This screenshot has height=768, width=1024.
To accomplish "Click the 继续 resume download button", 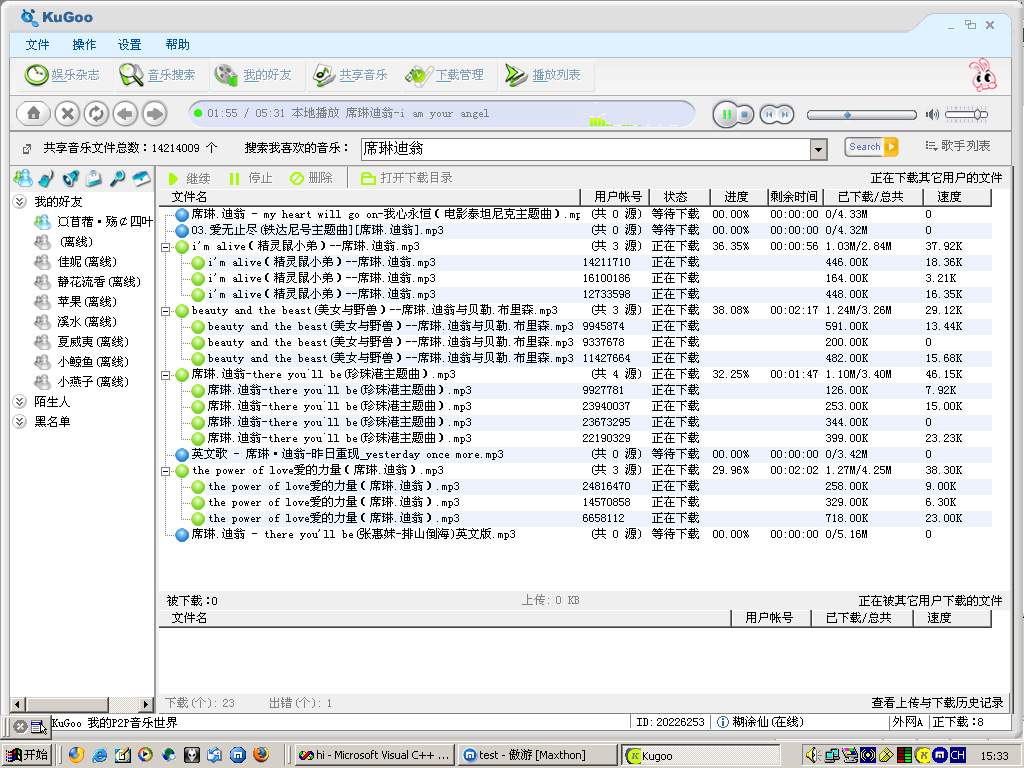I will tap(189, 178).
